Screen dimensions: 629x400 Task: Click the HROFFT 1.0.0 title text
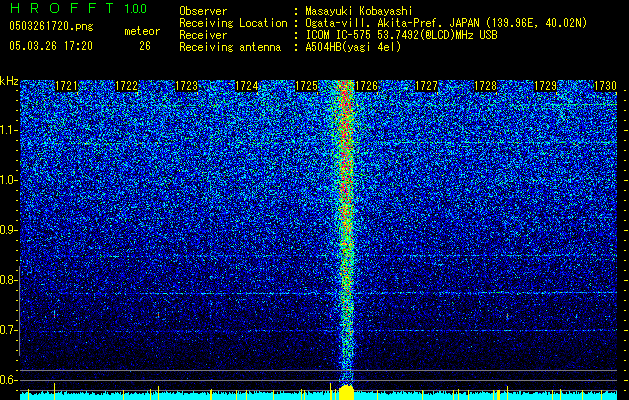pyautogui.click(x=78, y=8)
